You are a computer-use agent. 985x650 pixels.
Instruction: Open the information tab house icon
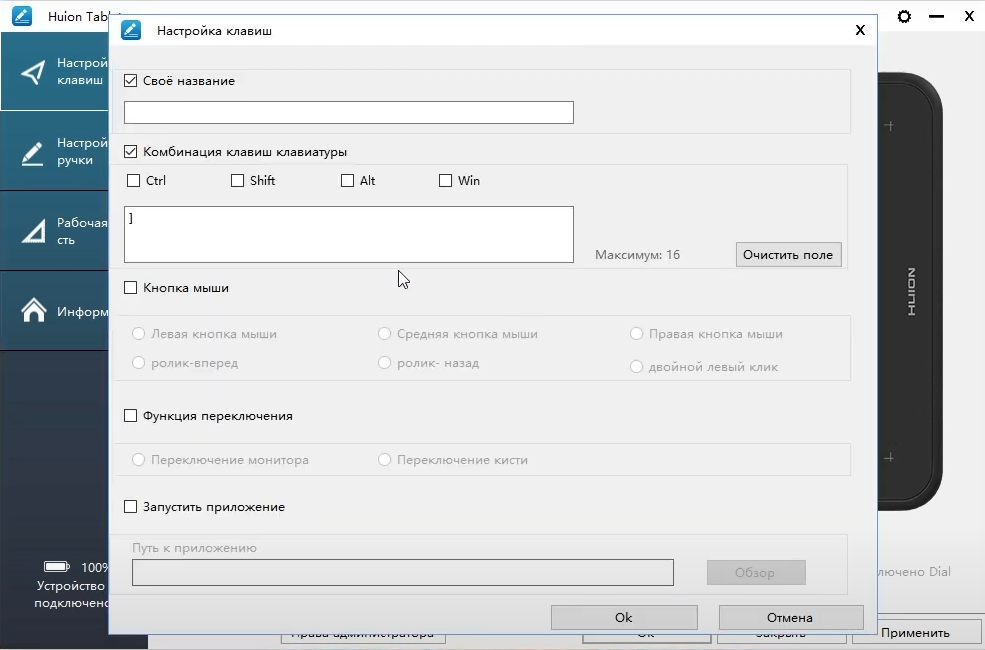coord(33,311)
